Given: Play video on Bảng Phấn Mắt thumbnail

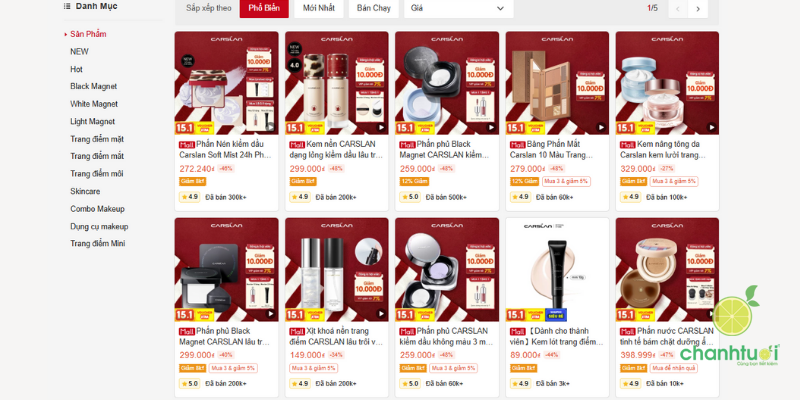Looking at the screenshot, I should (x=601, y=127).
